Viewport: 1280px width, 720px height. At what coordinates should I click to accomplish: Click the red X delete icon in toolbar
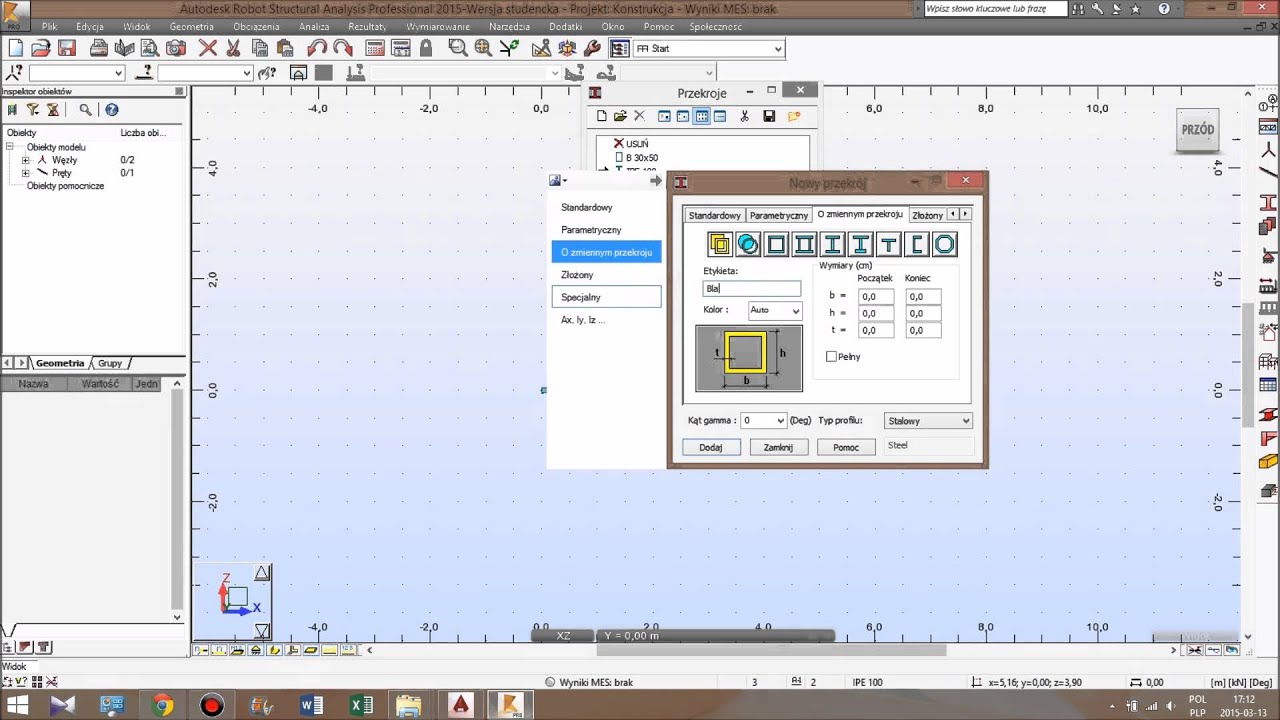(207, 48)
